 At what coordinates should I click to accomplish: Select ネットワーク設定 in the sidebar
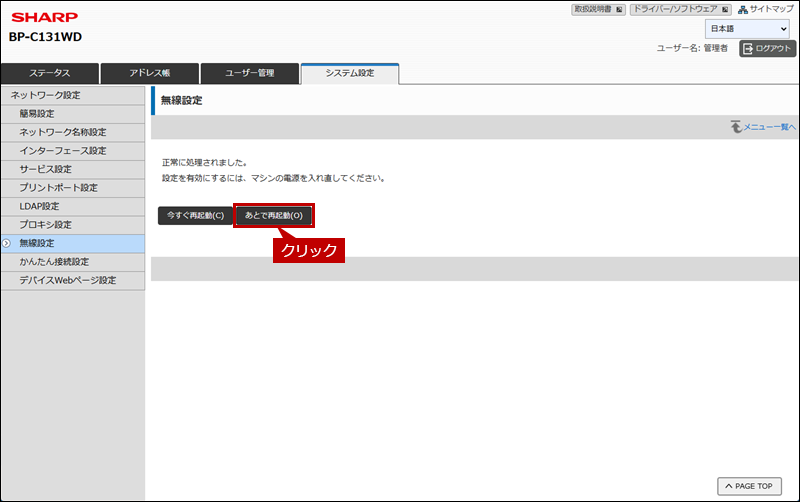click(x=73, y=95)
